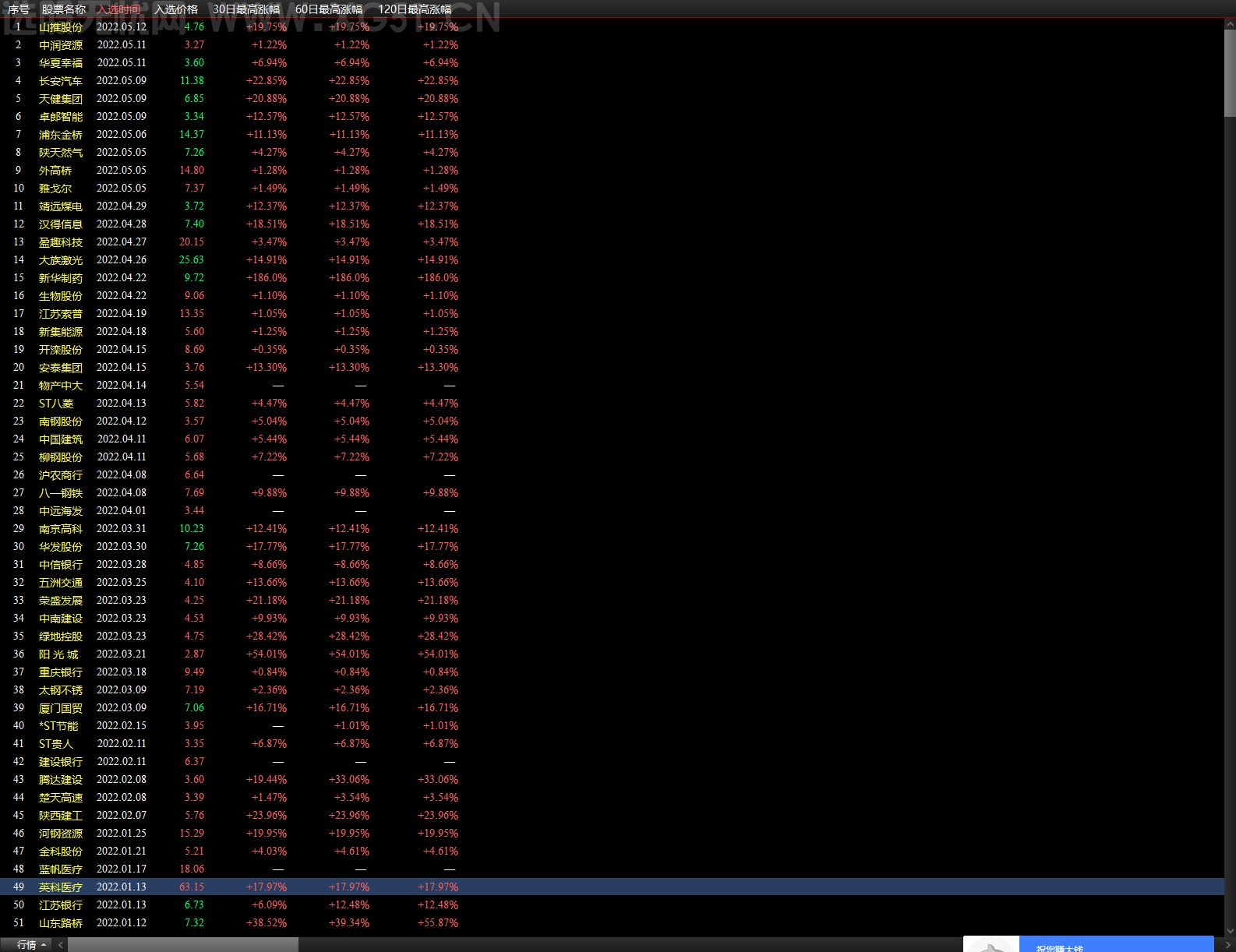The image size is (1236, 952).
Task: Click the 序号 column header
Action: [x=19, y=9]
